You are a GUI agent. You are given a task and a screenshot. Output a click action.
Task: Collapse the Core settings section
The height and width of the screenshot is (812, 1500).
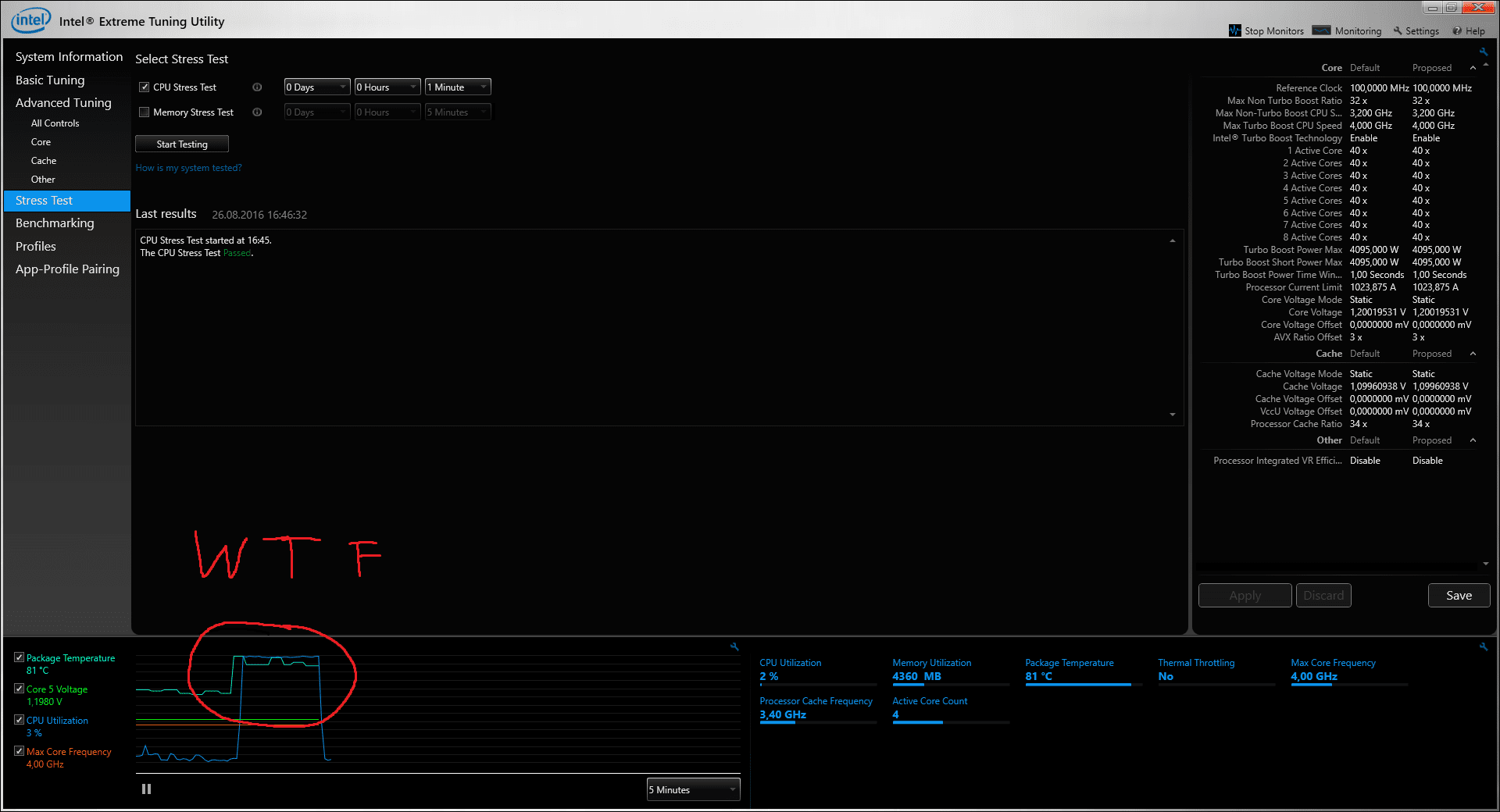1473,69
